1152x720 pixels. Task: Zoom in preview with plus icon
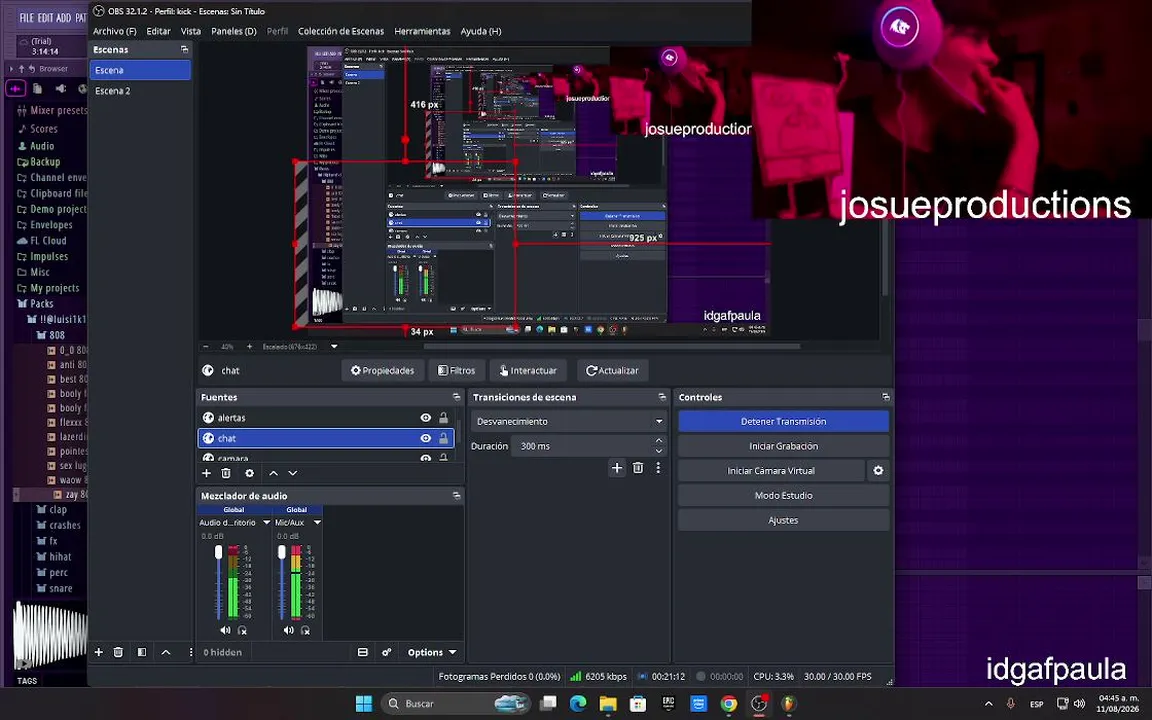(249, 346)
